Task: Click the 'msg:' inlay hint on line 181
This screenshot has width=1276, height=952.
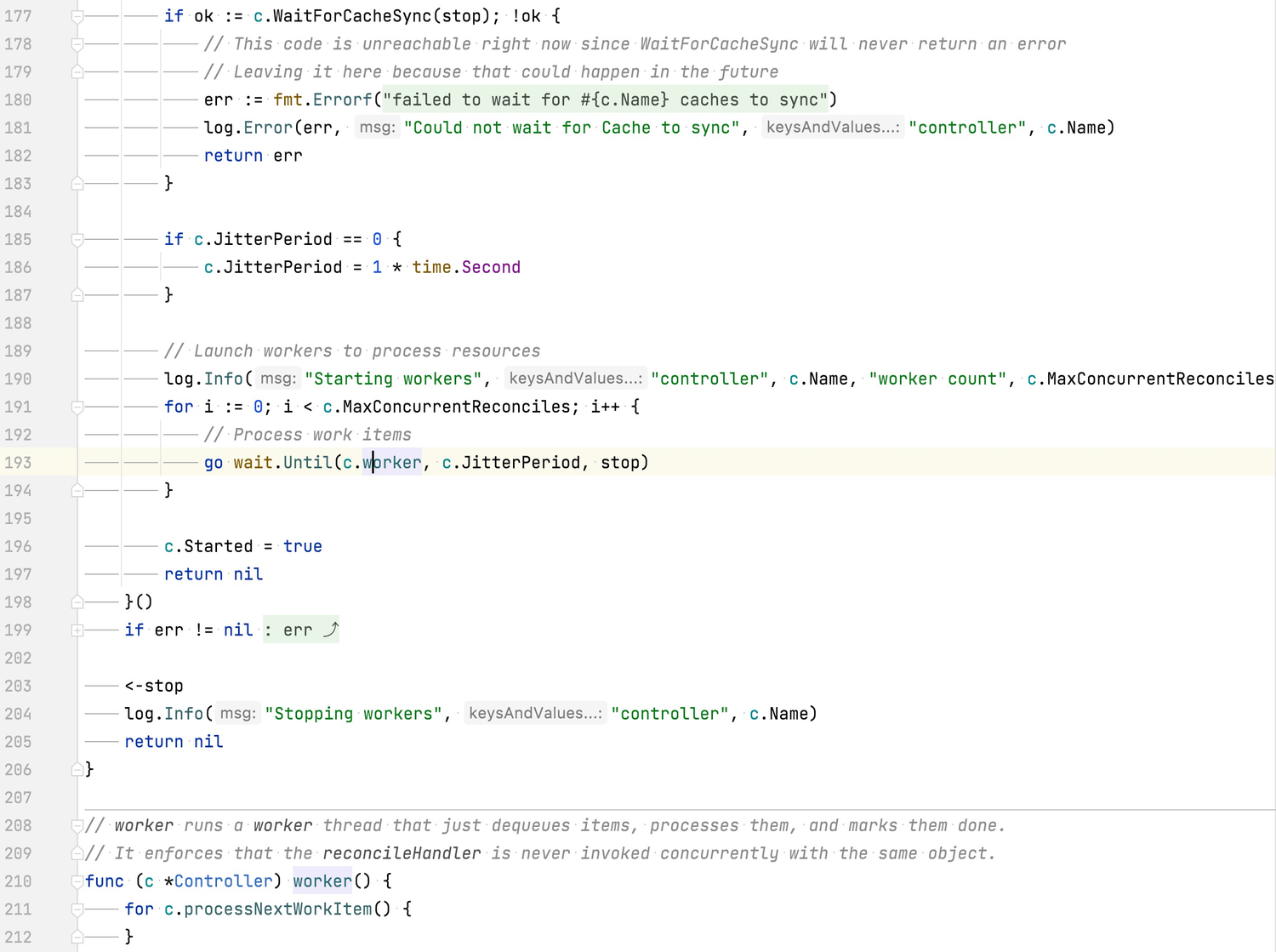Action: 377,127
